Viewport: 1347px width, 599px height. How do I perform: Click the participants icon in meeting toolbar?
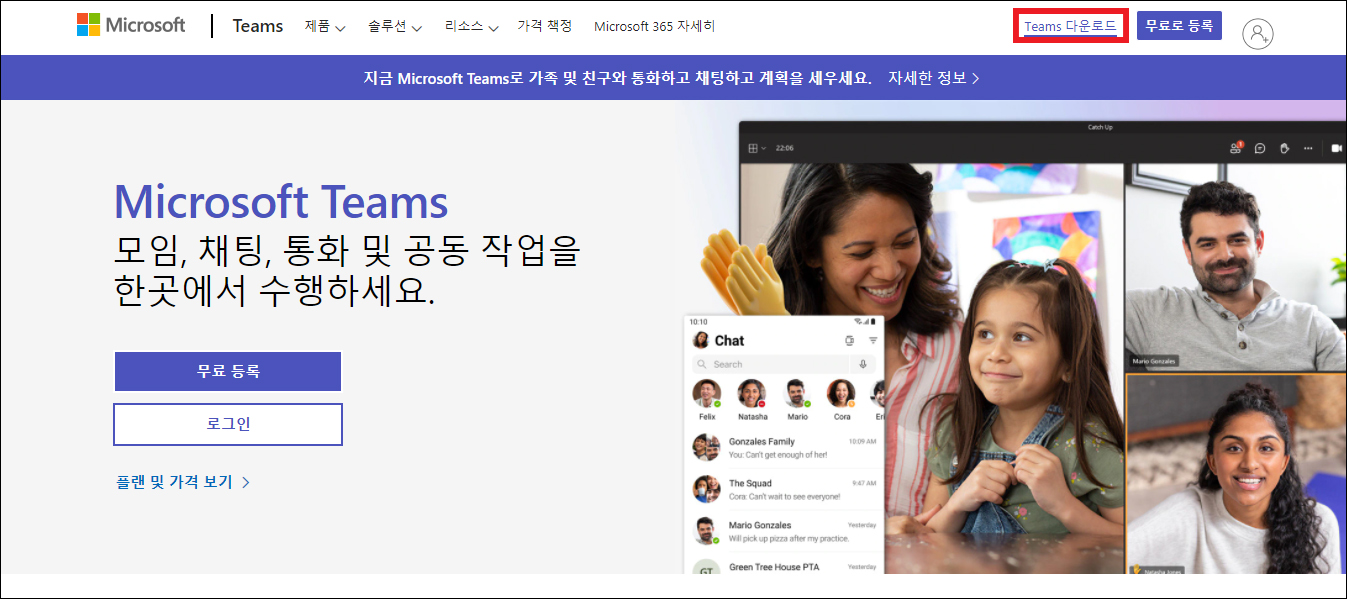1235,148
